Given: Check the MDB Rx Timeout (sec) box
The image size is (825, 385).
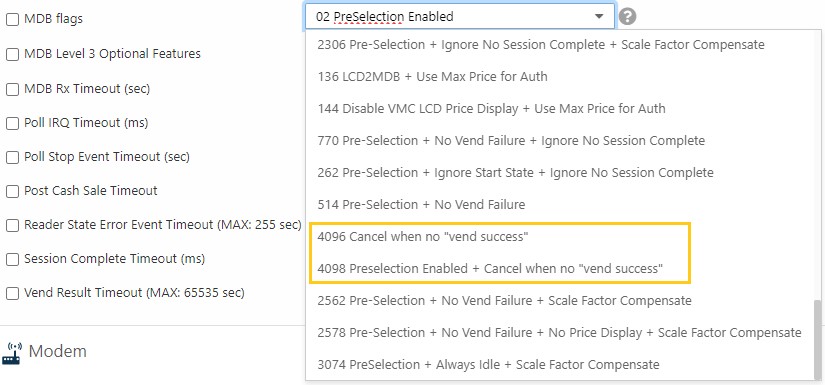Looking at the screenshot, I should click(x=12, y=90).
